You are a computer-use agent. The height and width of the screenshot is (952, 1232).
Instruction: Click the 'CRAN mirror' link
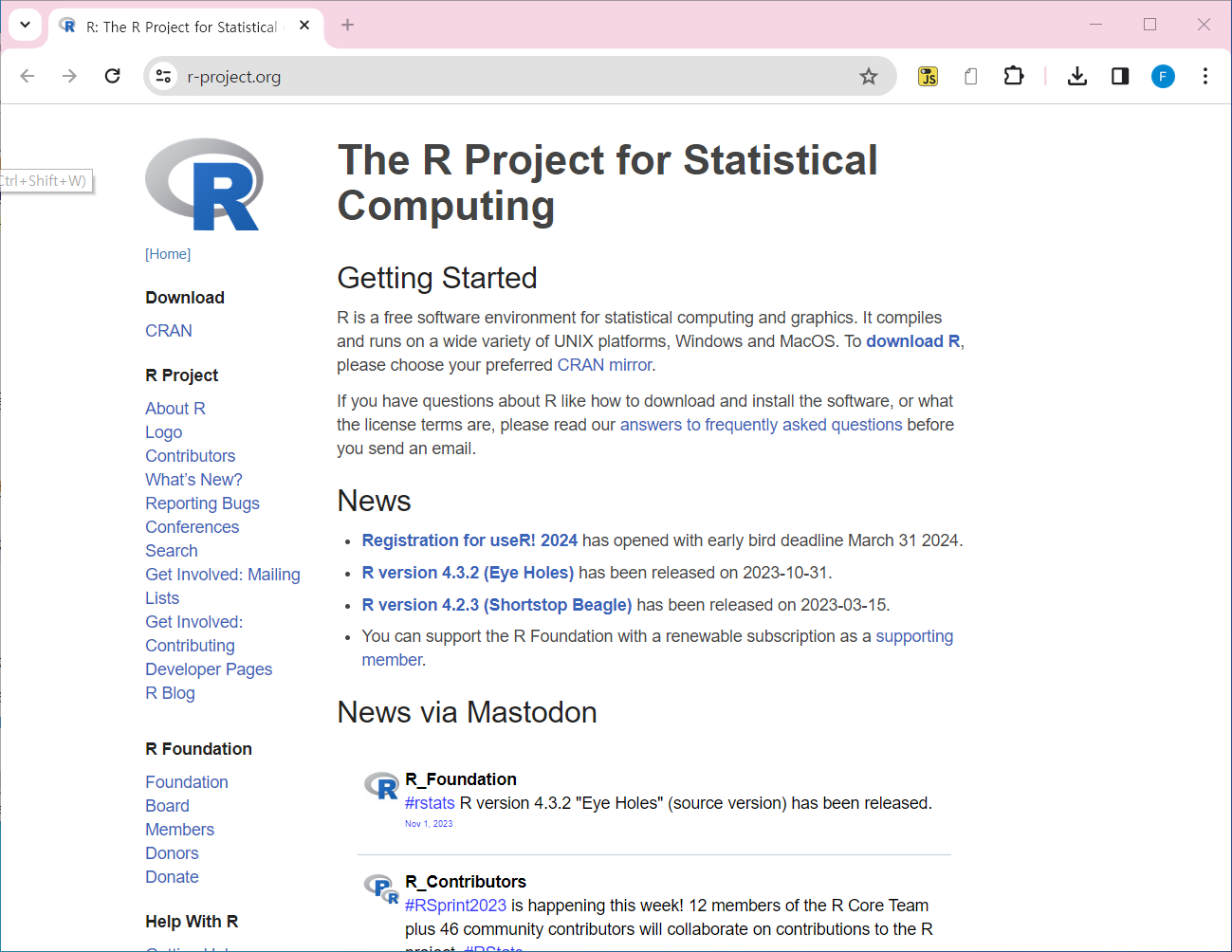[x=604, y=365]
